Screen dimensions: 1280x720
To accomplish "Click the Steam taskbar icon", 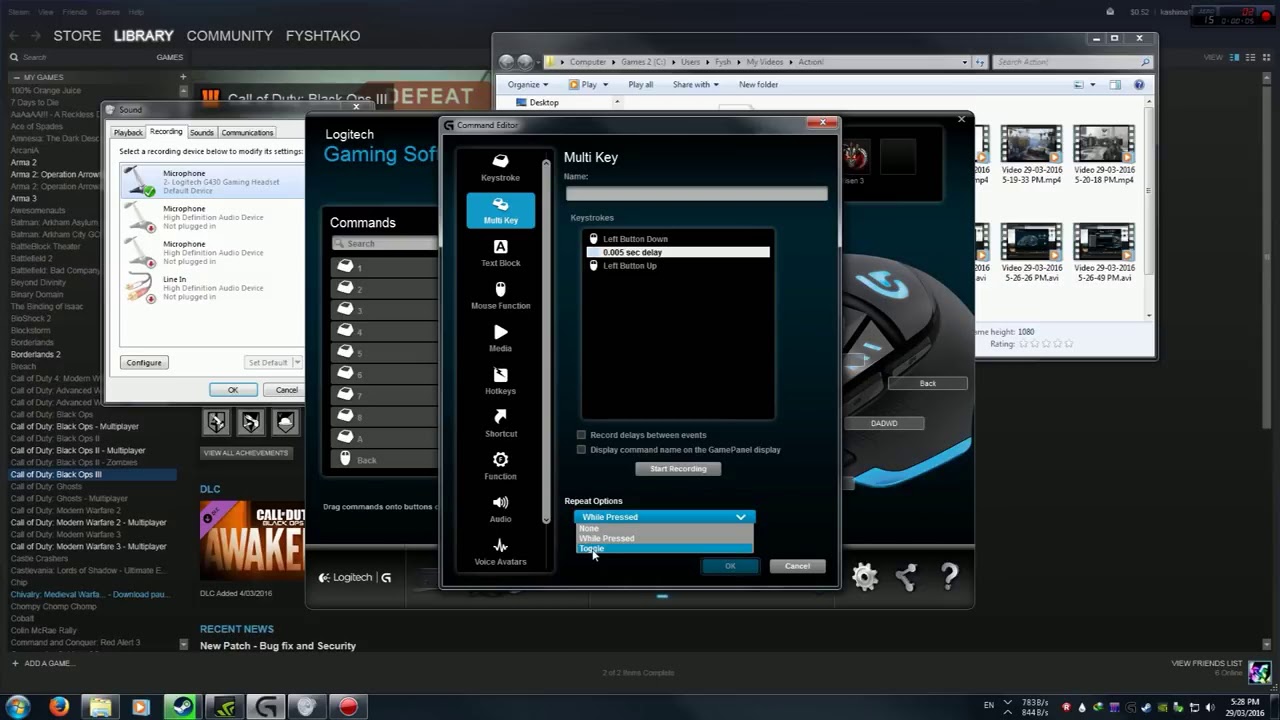I will (181, 707).
